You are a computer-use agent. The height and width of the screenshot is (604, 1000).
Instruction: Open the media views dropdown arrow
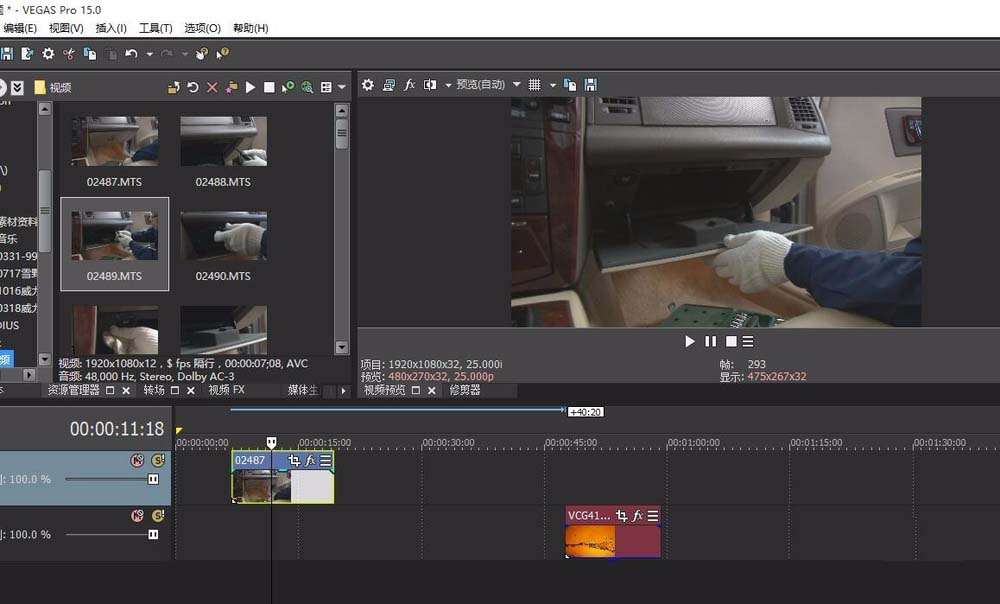[x=343, y=88]
